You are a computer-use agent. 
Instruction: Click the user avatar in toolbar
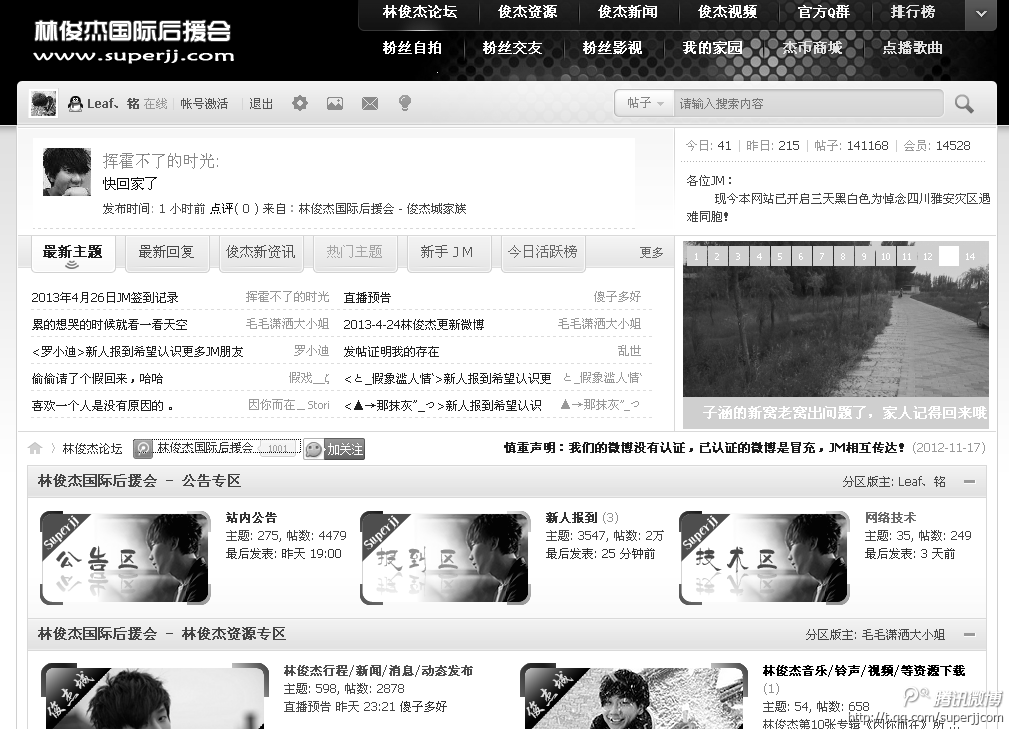click(44, 104)
